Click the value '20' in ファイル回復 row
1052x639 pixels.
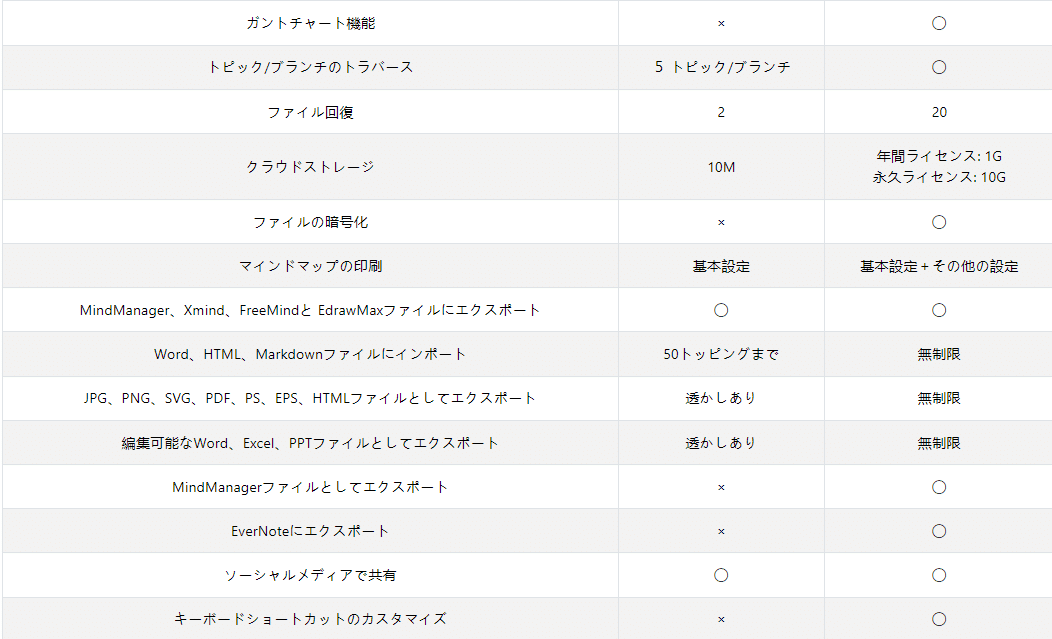(939, 112)
